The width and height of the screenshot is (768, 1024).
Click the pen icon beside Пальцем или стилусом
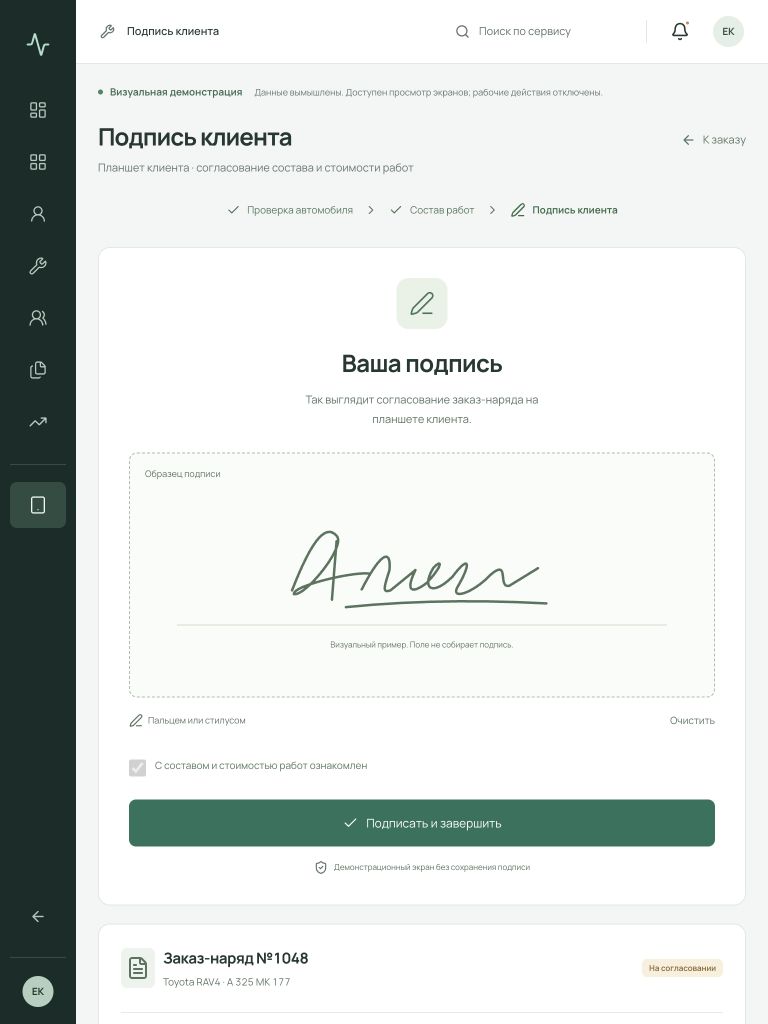[136, 721]
